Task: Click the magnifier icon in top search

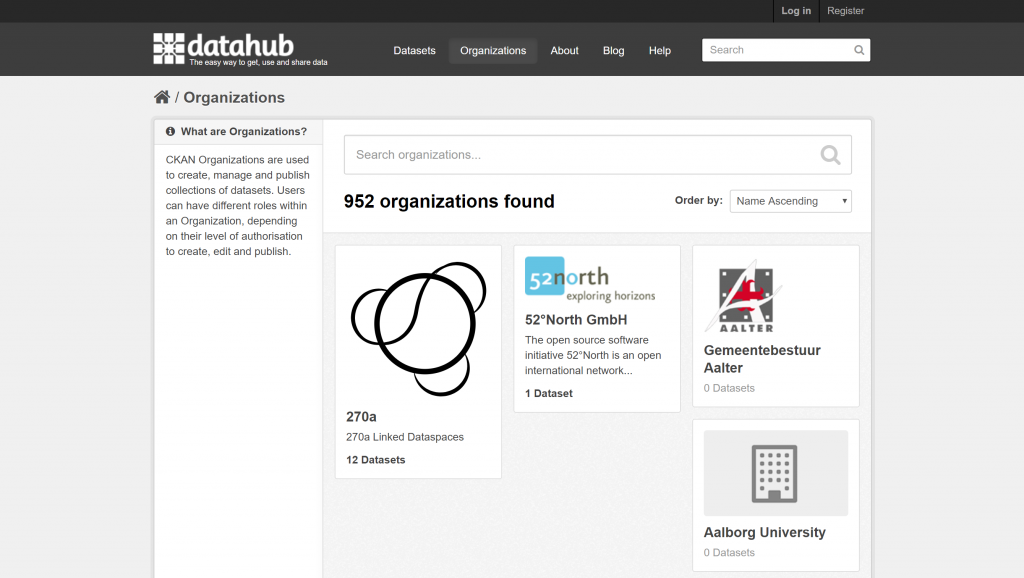Action: pos(859,50)
